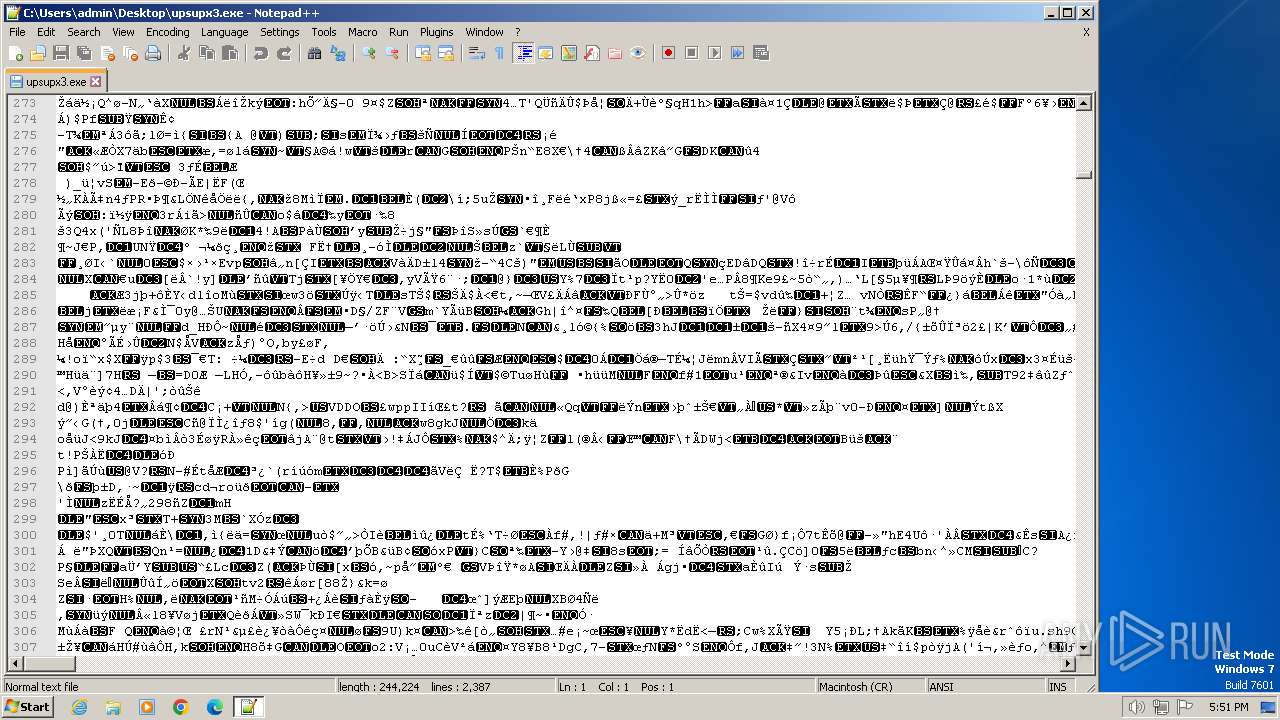This screenshot has width=1280, height=720.
Task: Zoom in using magnifier plus icon
Action: pos(368,53)
